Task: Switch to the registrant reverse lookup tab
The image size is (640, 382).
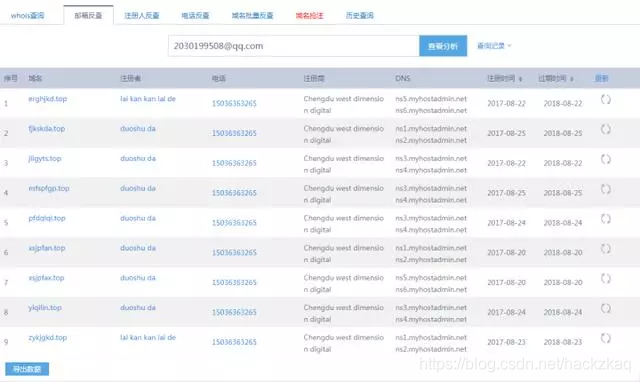Action: [142, 16]
